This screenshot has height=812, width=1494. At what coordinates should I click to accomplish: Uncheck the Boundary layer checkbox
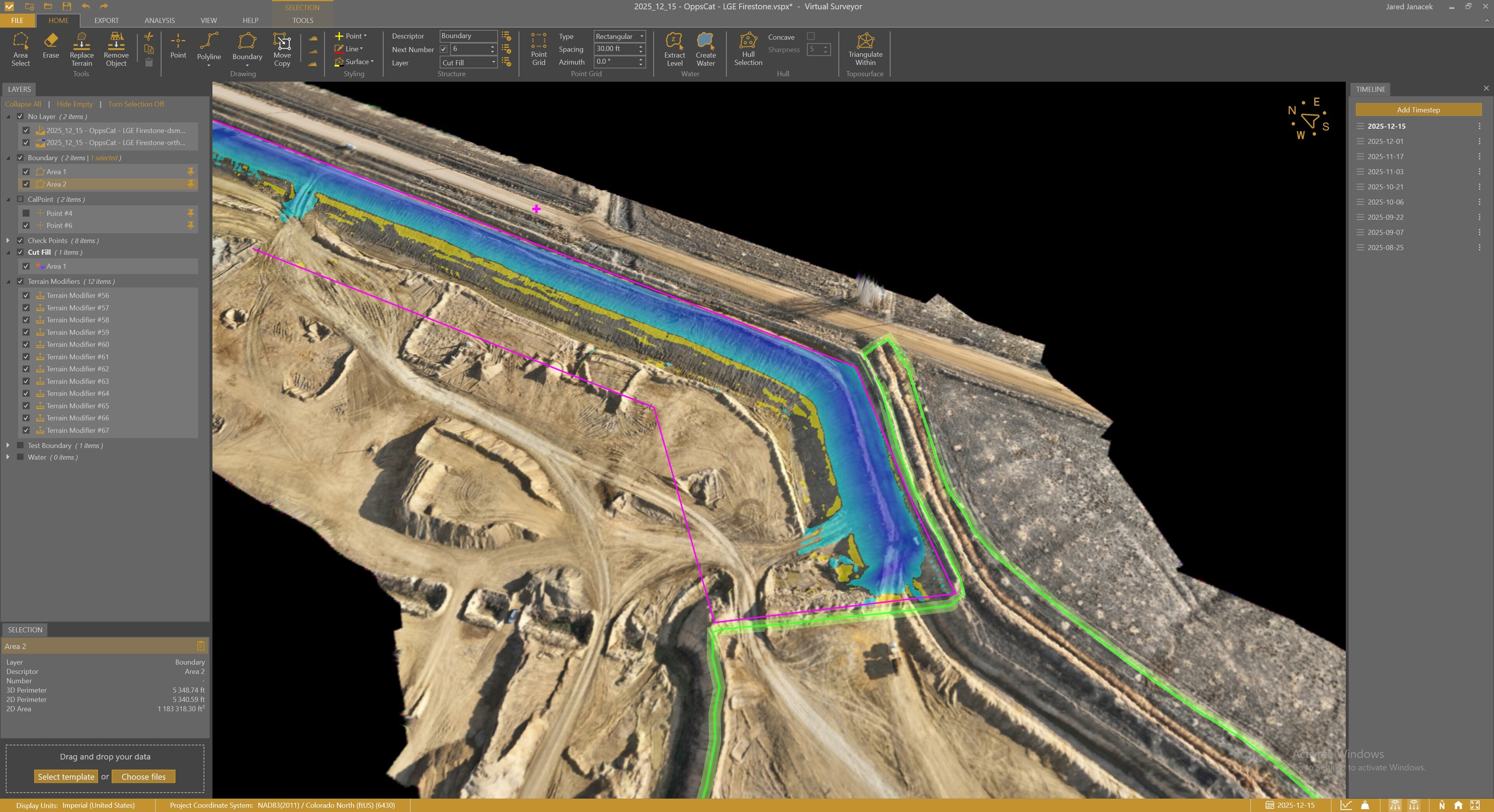tap(20, 157)
